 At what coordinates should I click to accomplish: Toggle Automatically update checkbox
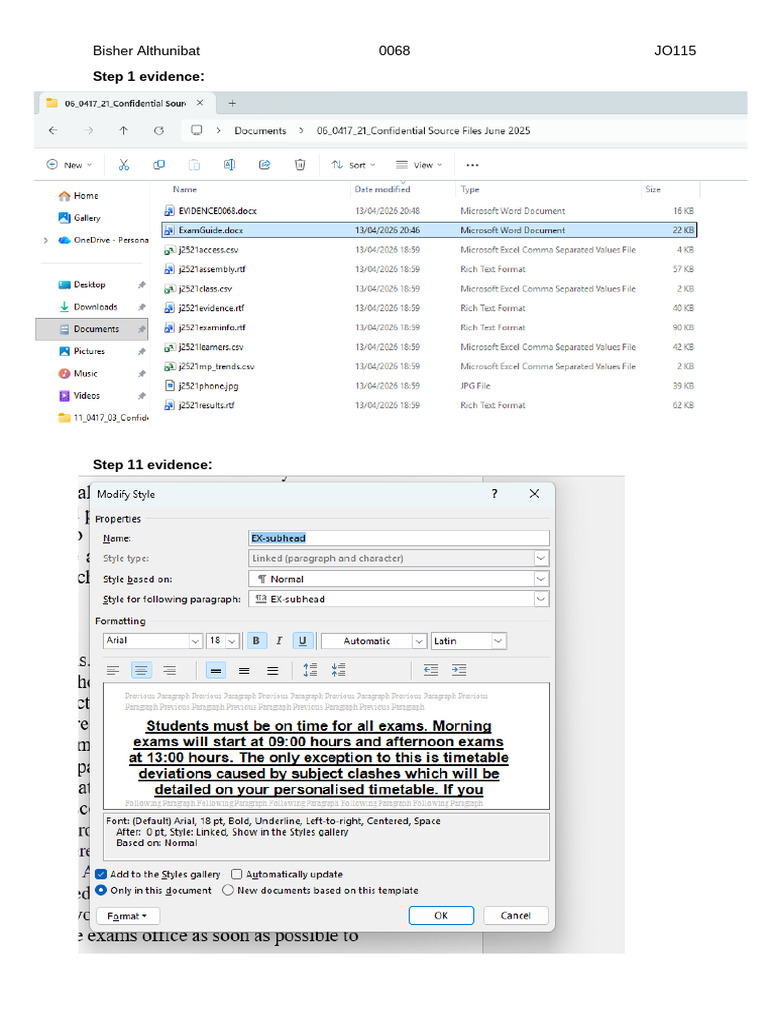pos(236,874)
